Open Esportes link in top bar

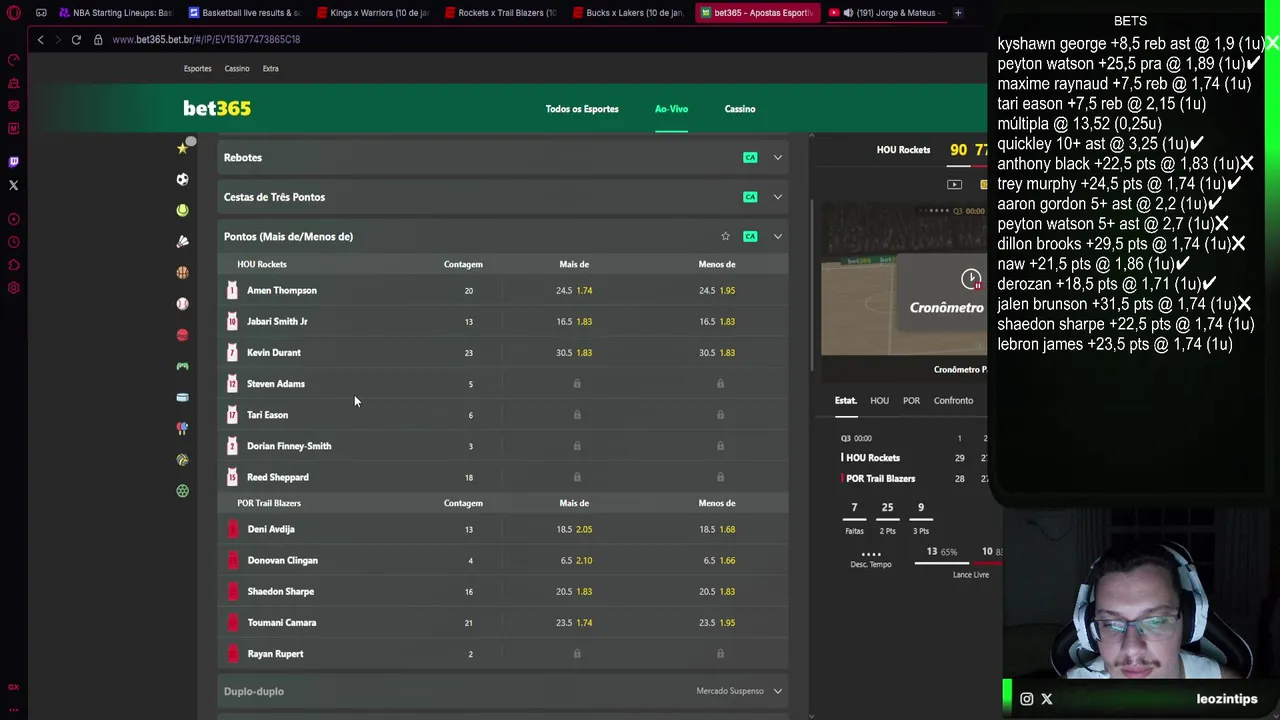[x=197, y=68]
